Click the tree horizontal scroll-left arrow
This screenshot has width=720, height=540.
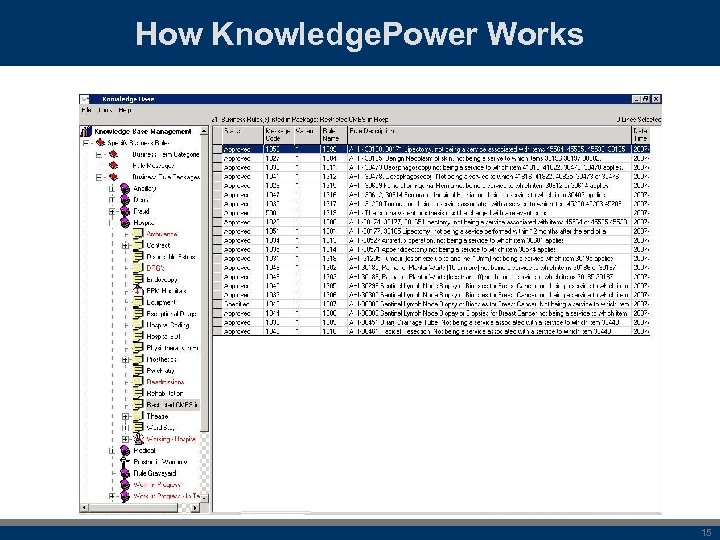(x=84, y=507)
